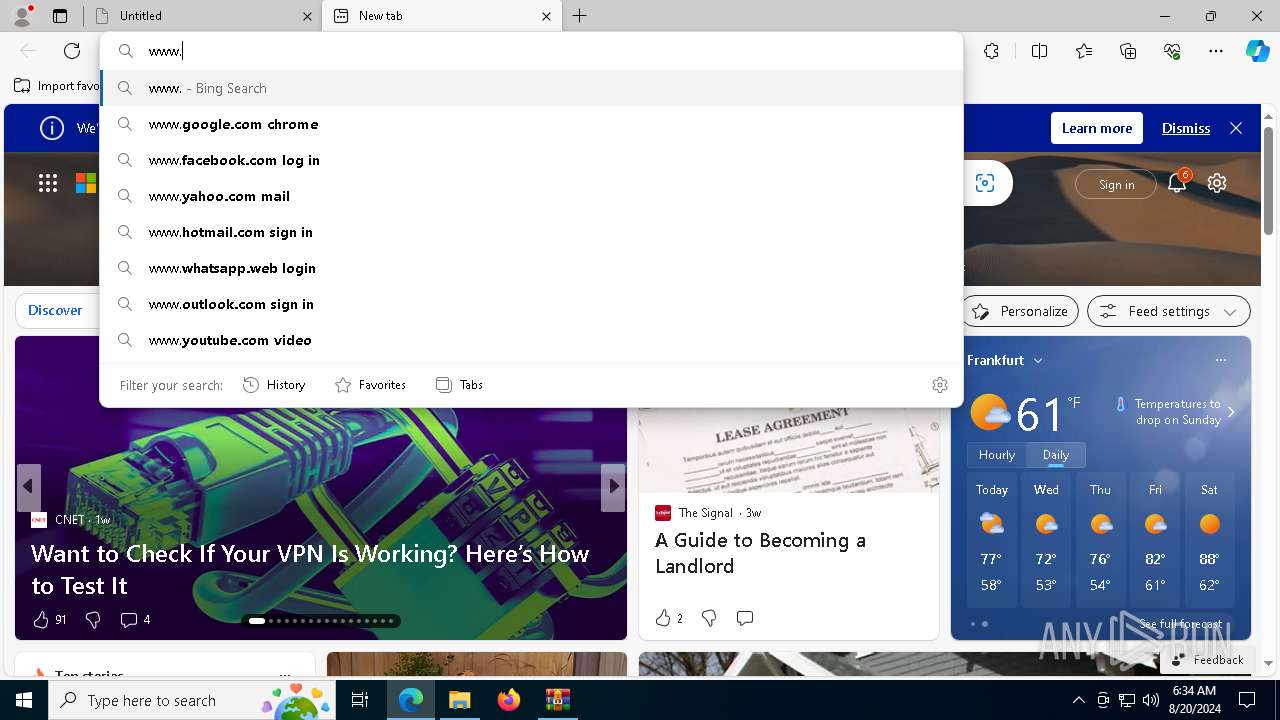Image resolution: width=1280 pixels, height=720 pixels.
Task: Choose www.google.com chrome suggestion
Action: 531,124
